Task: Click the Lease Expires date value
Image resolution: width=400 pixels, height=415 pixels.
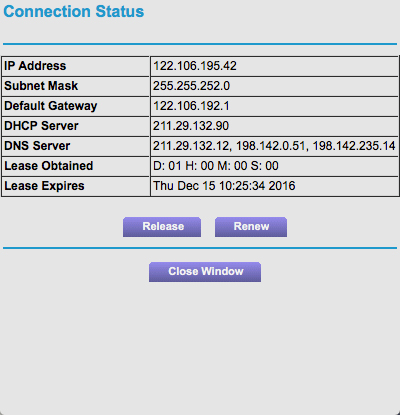Action: click(224, 186)
